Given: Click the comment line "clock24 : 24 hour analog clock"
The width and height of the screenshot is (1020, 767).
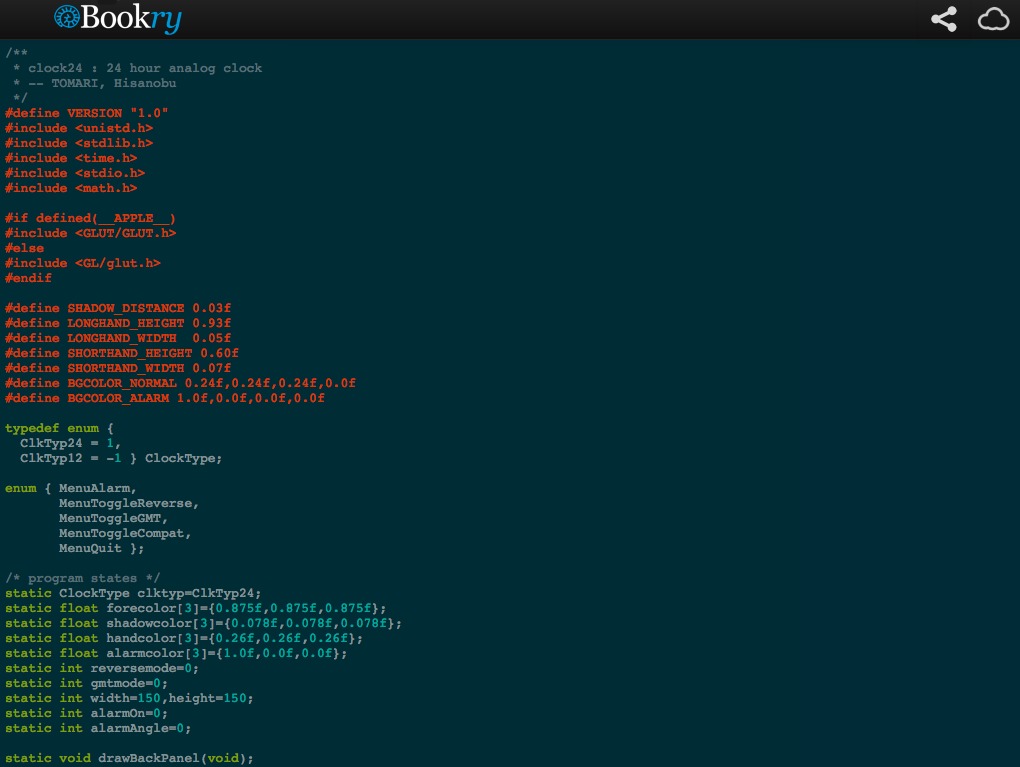Looking at the screenshot, I should 144,68.
